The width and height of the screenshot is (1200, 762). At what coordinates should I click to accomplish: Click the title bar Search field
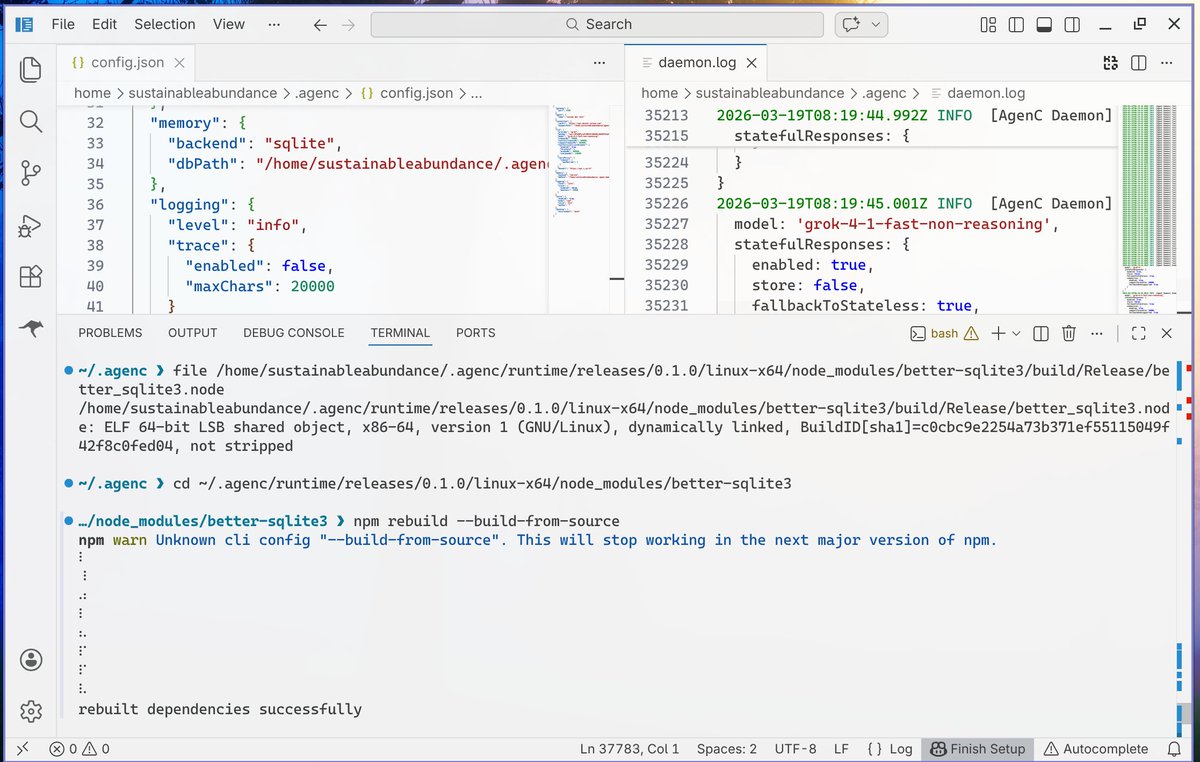click(x=597, y=25)
